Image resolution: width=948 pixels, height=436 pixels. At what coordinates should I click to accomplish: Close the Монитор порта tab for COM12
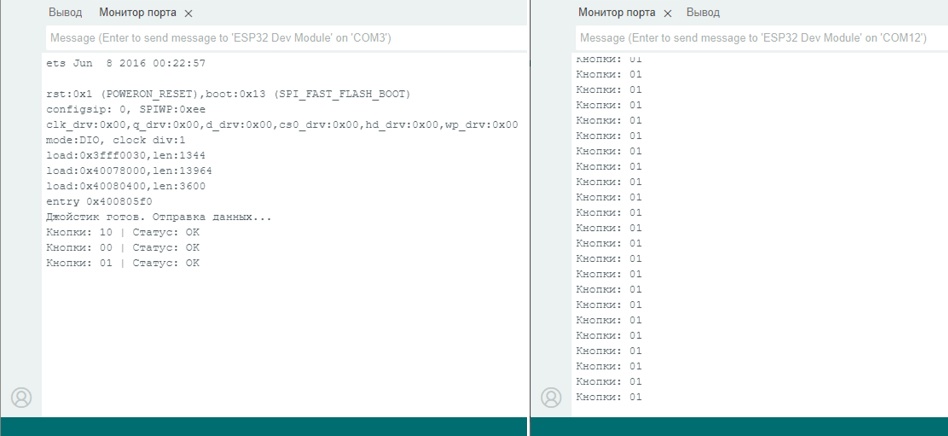pos(668,13)
